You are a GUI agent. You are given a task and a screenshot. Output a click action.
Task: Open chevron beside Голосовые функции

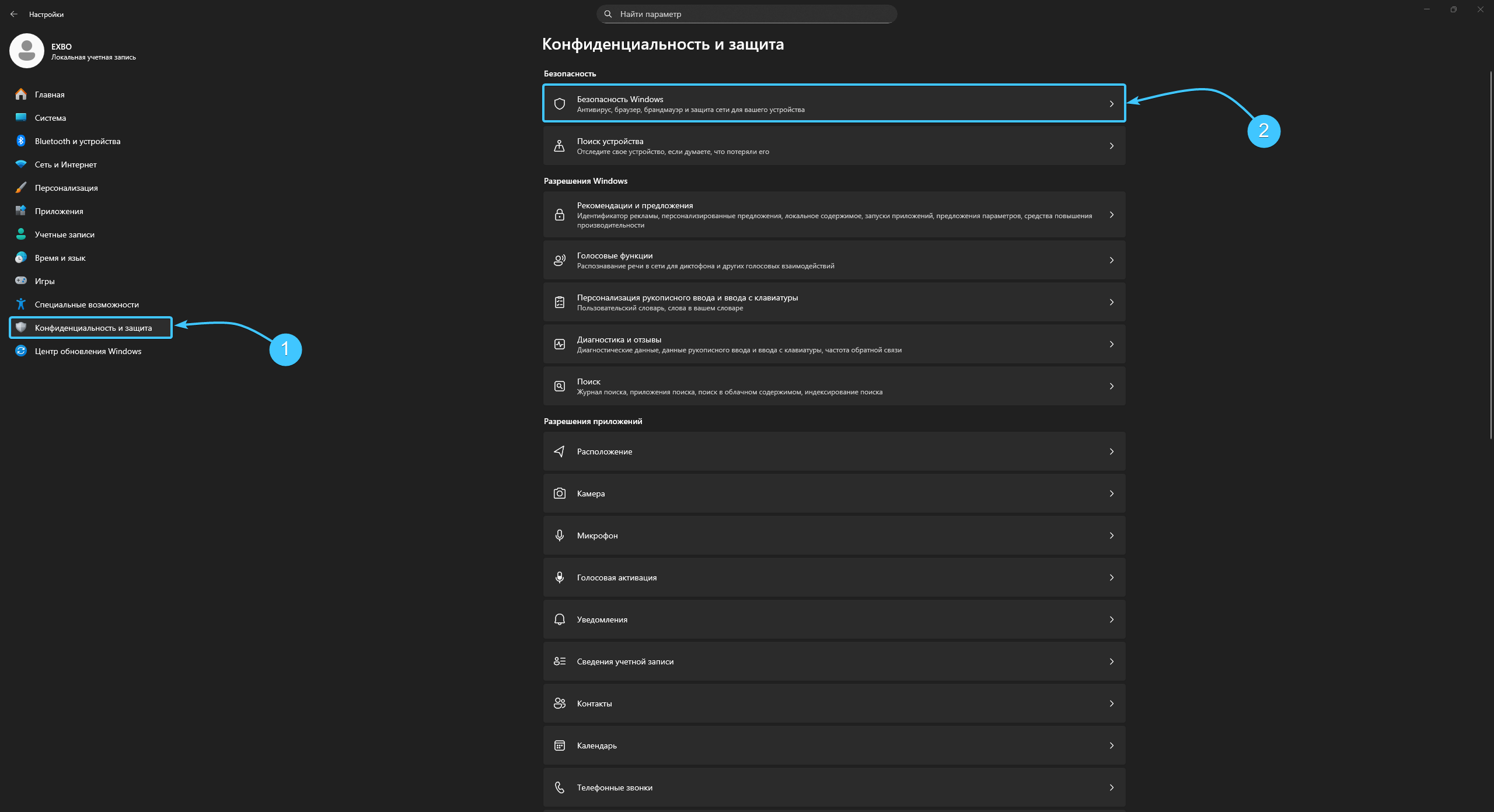tap(1111, 260)
